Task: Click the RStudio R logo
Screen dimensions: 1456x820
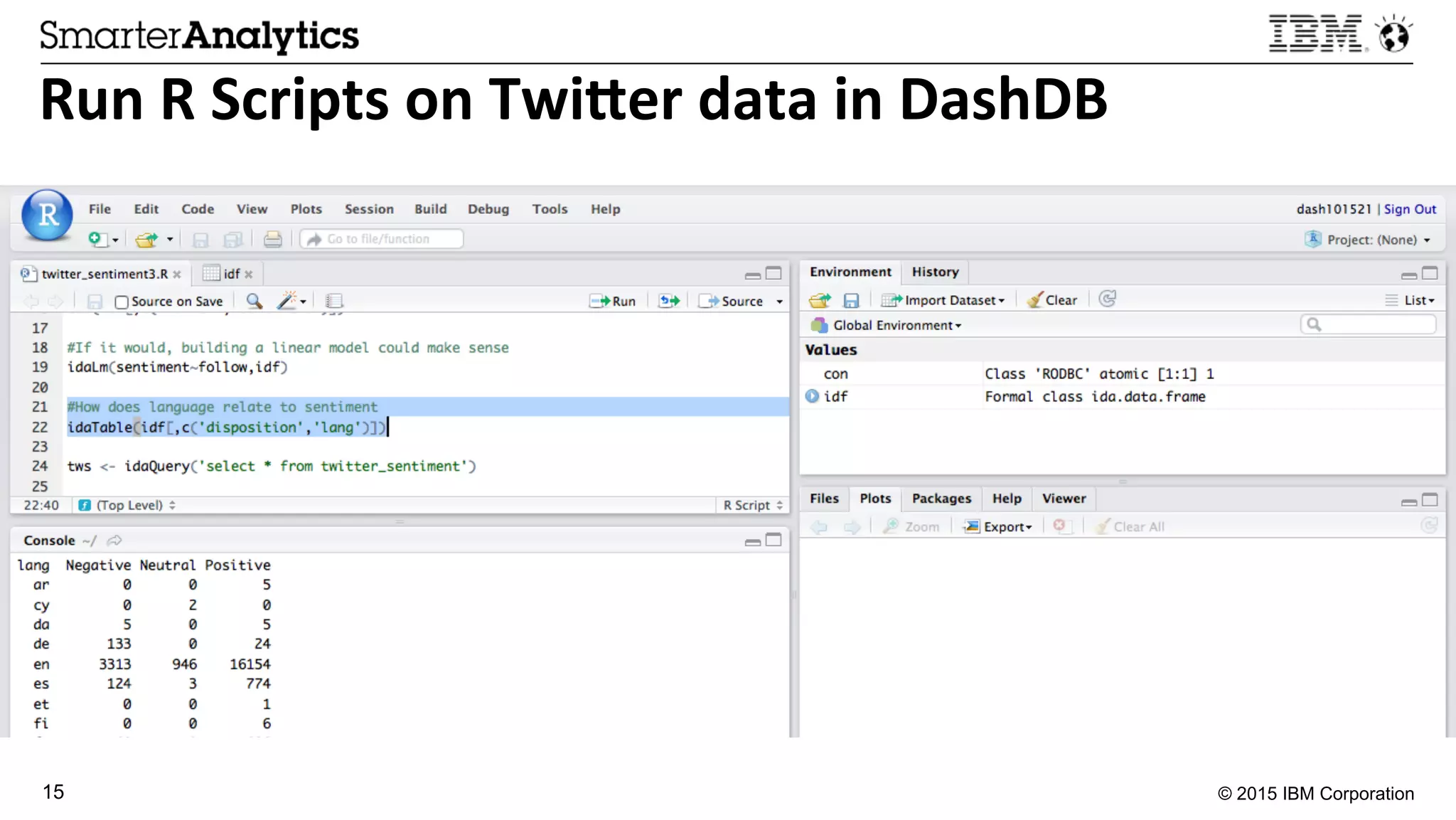Action: click(x=47, y=215)
